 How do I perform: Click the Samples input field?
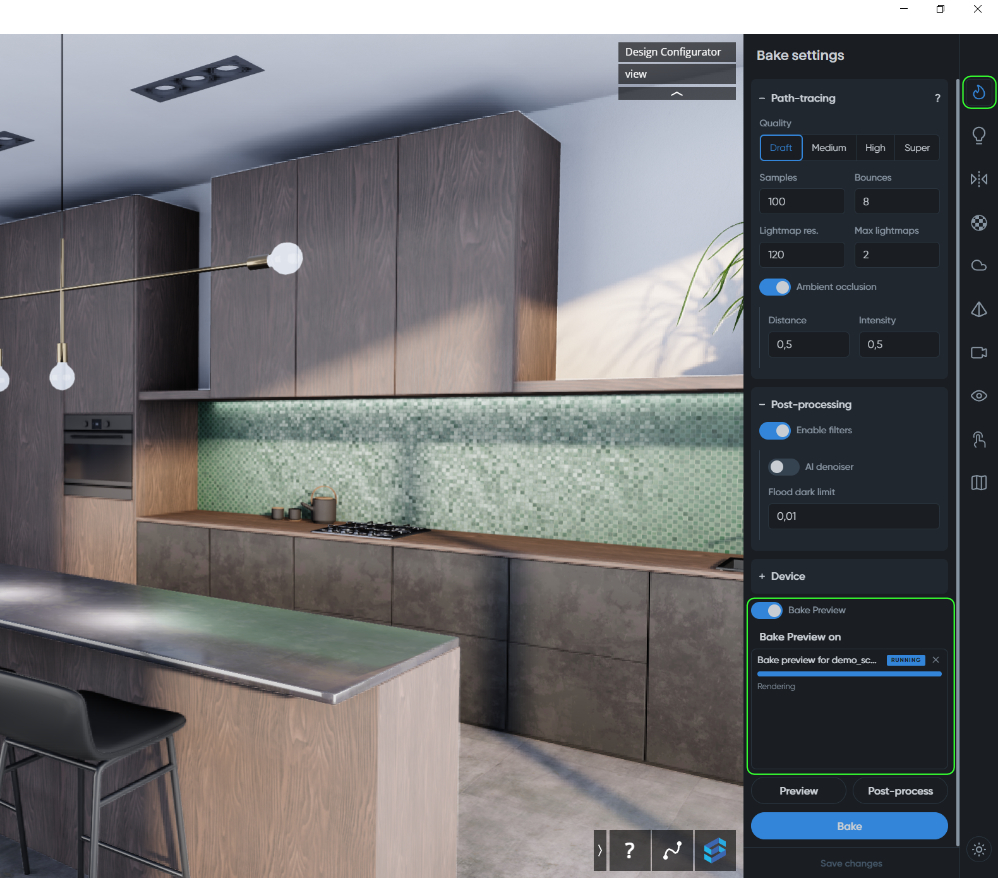point(801,202)
